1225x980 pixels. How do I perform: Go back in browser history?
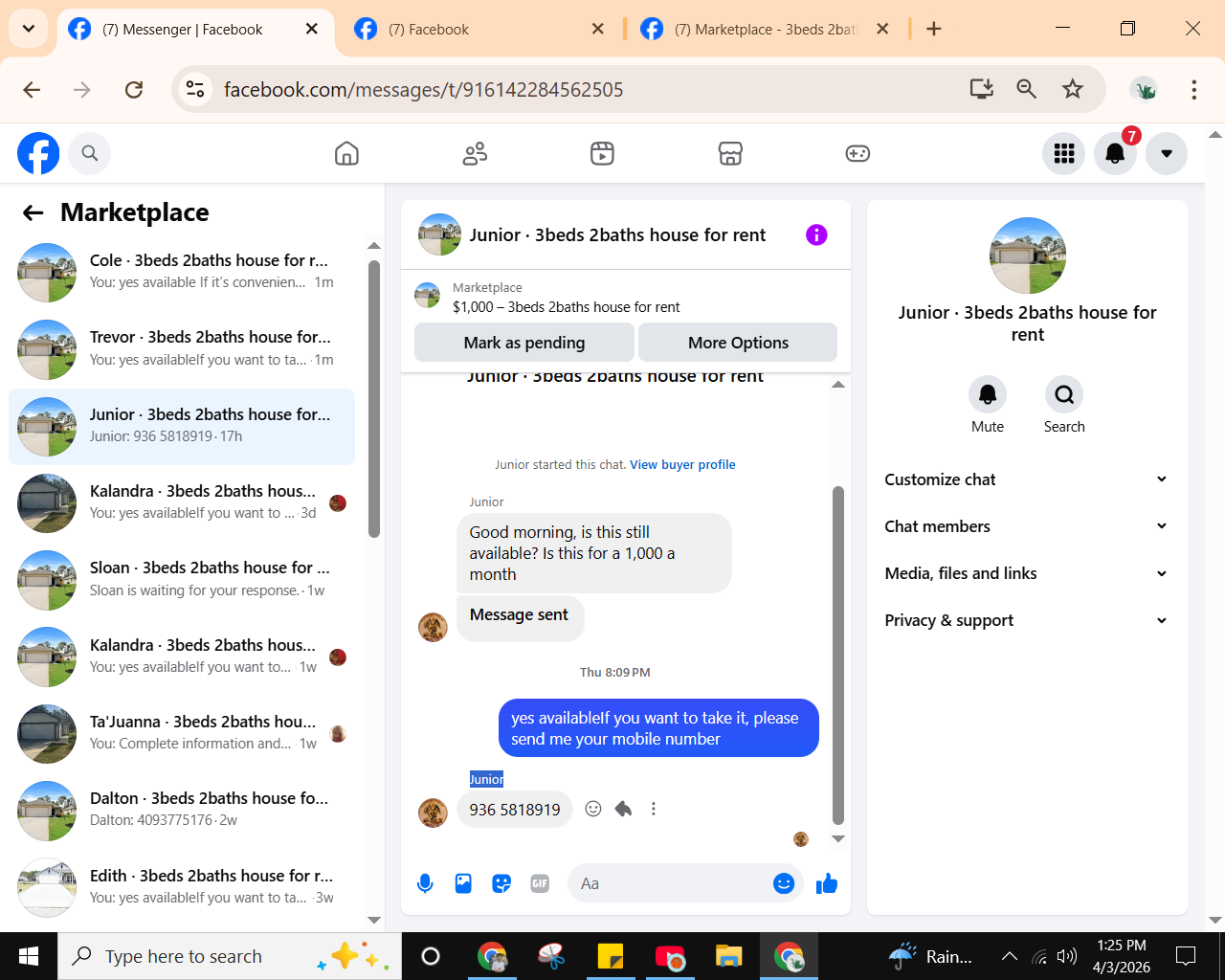pos(32,89)
